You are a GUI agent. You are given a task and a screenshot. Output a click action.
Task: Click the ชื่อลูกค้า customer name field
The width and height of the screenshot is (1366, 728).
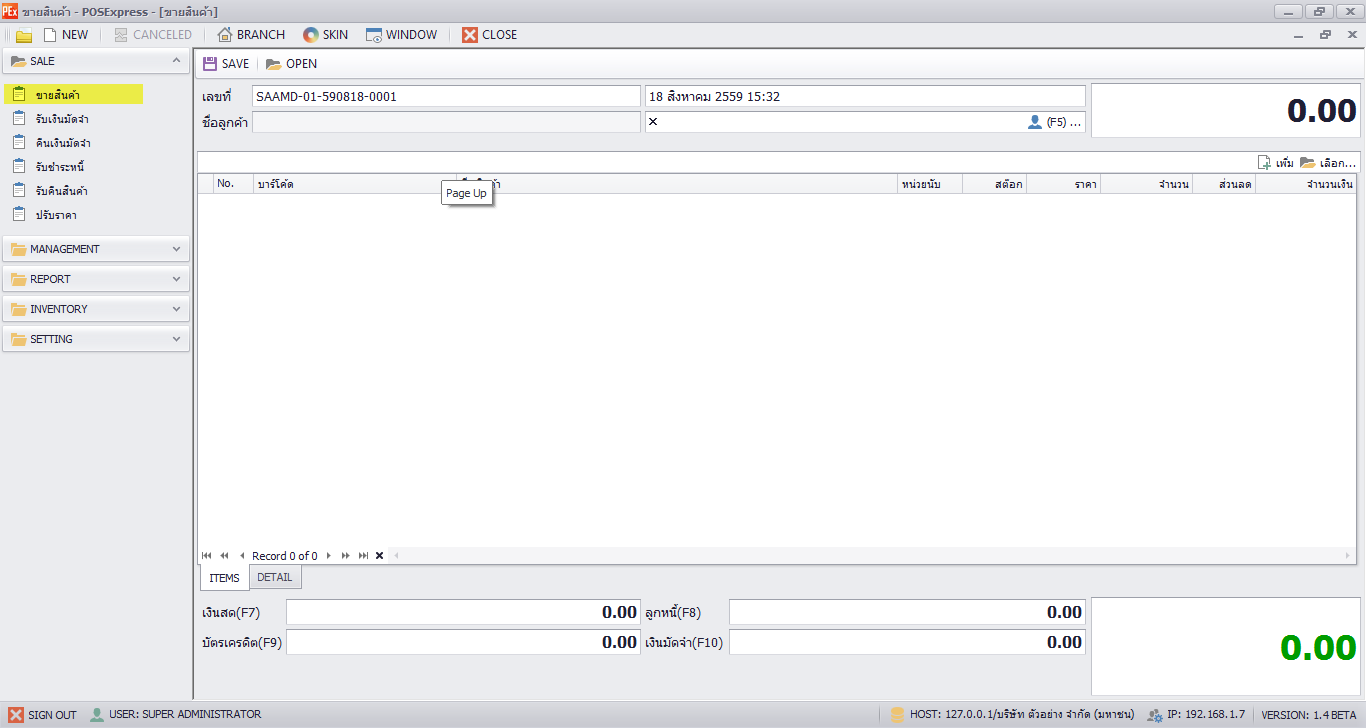tap(446, 122)
